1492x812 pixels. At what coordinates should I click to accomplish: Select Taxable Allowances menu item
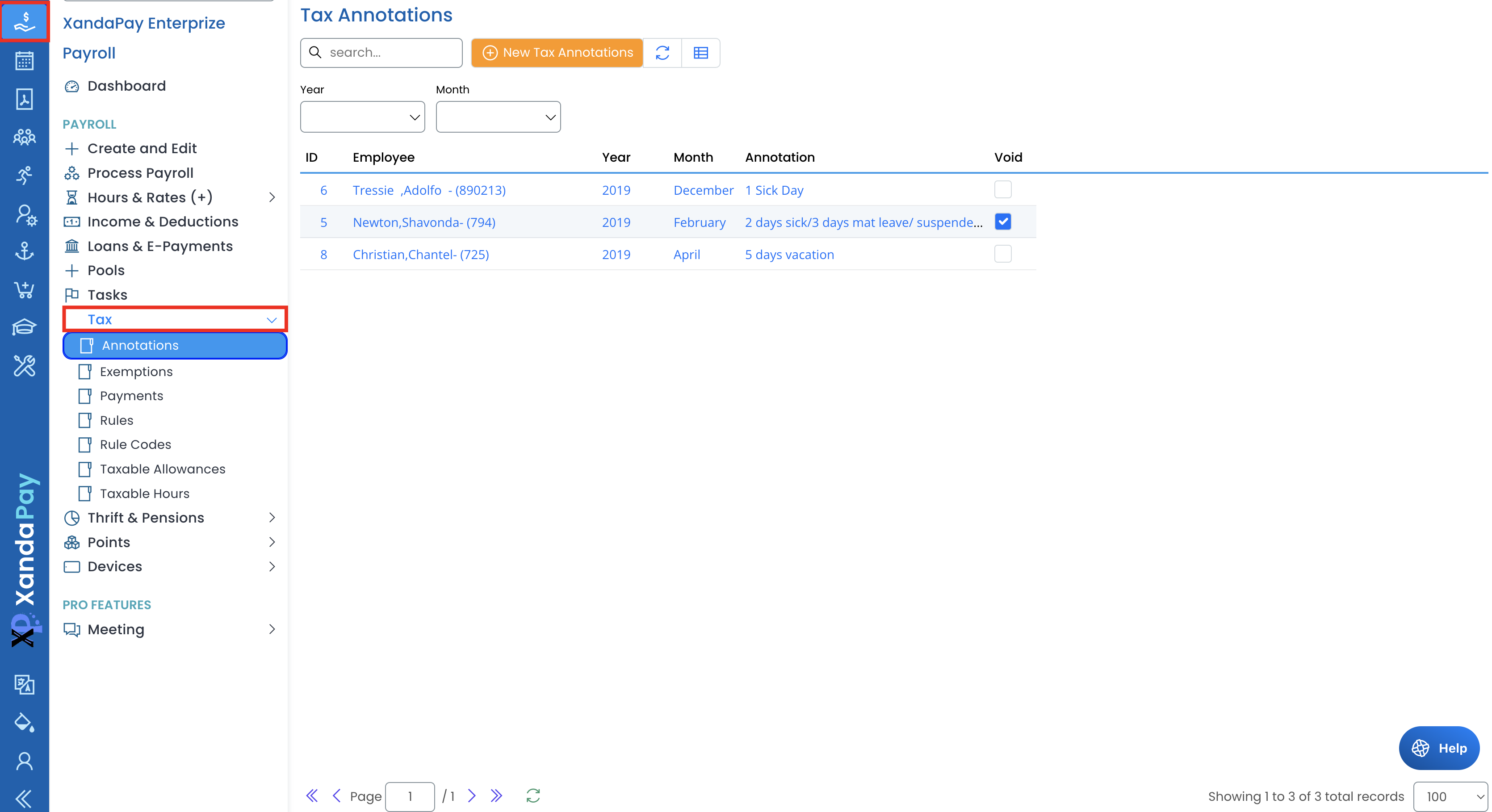coord(162,469)
